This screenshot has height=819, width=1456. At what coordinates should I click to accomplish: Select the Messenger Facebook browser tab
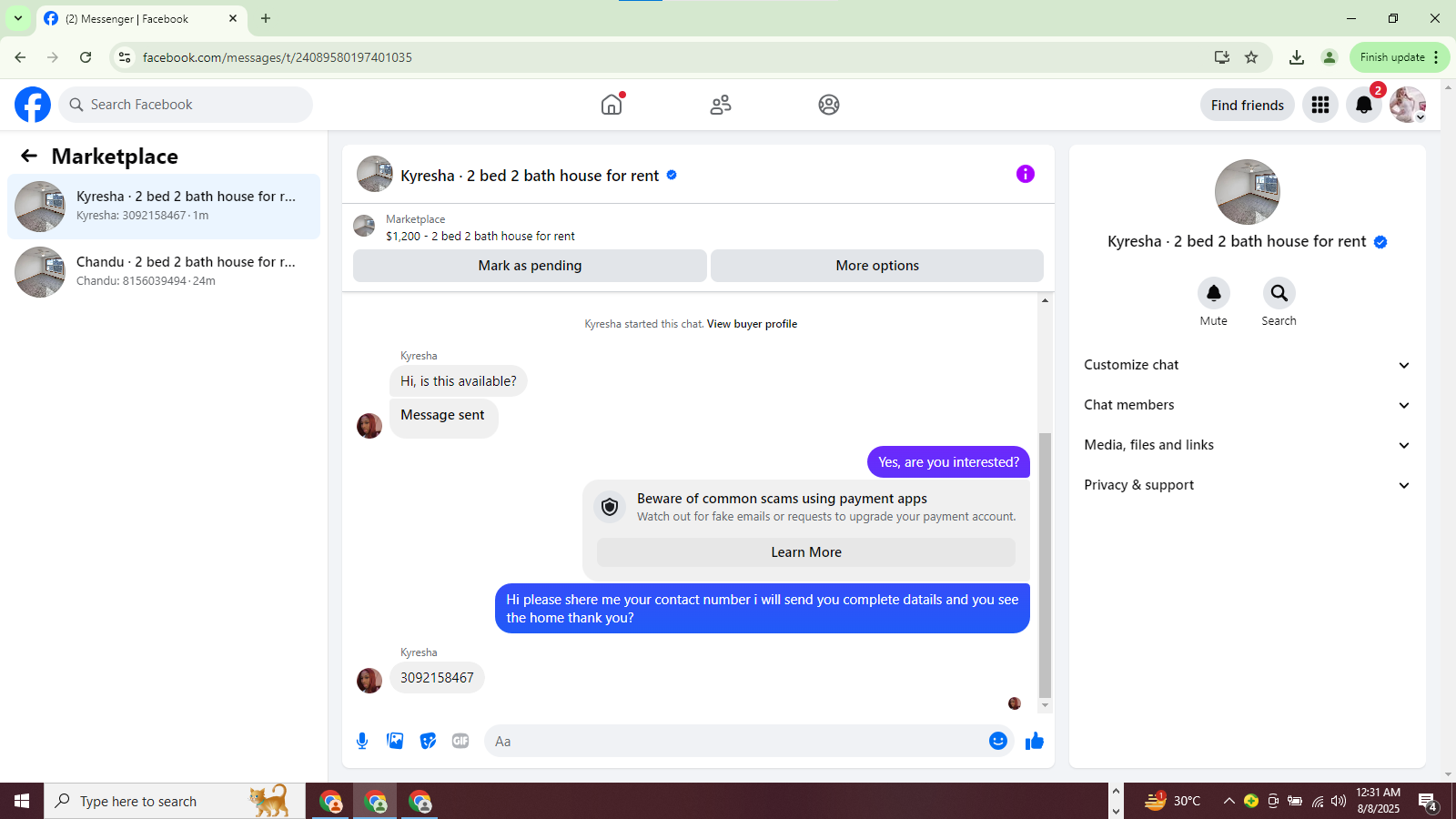tap(141, 18)
